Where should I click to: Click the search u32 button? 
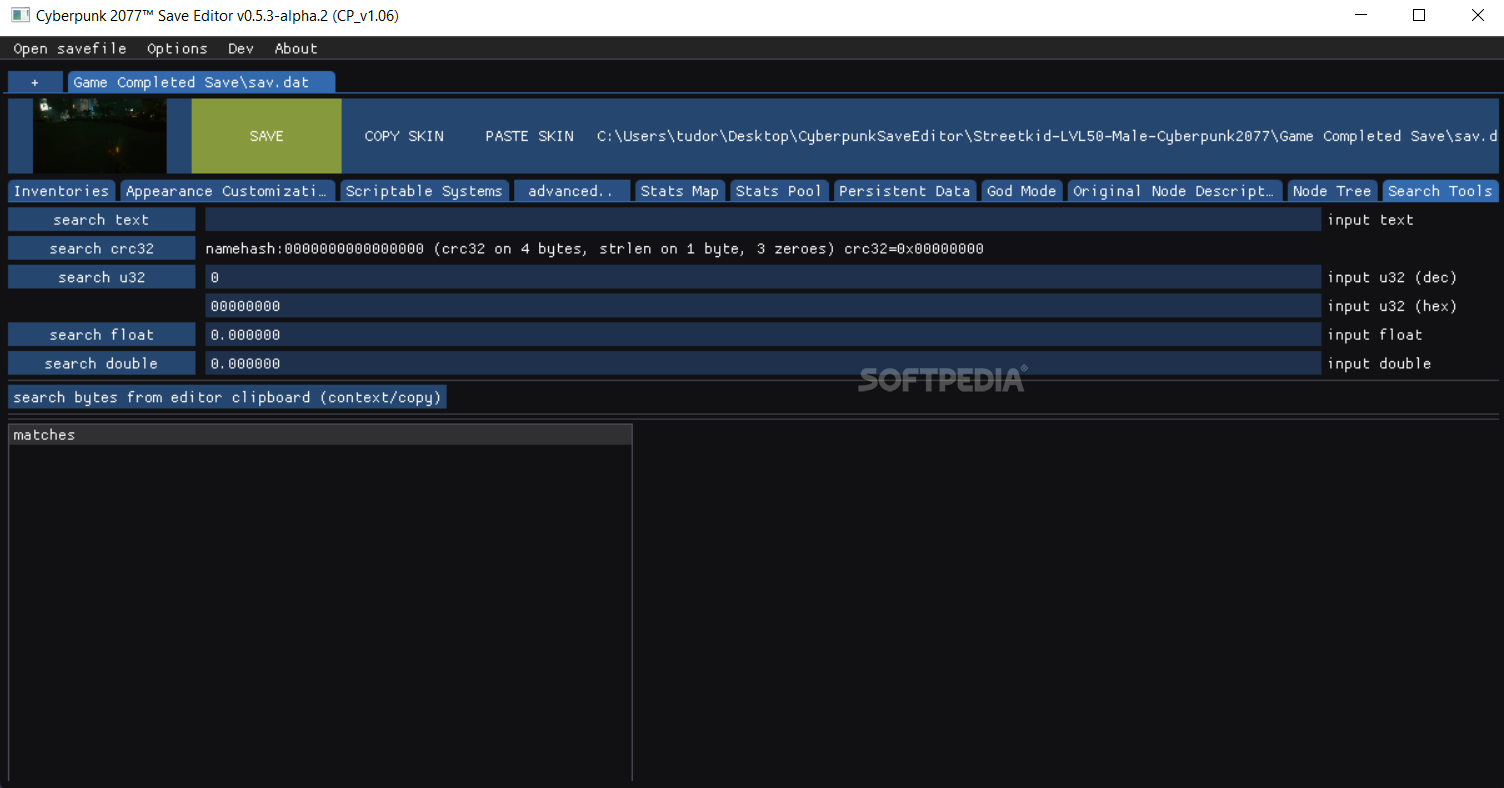[x=101, y=277]
